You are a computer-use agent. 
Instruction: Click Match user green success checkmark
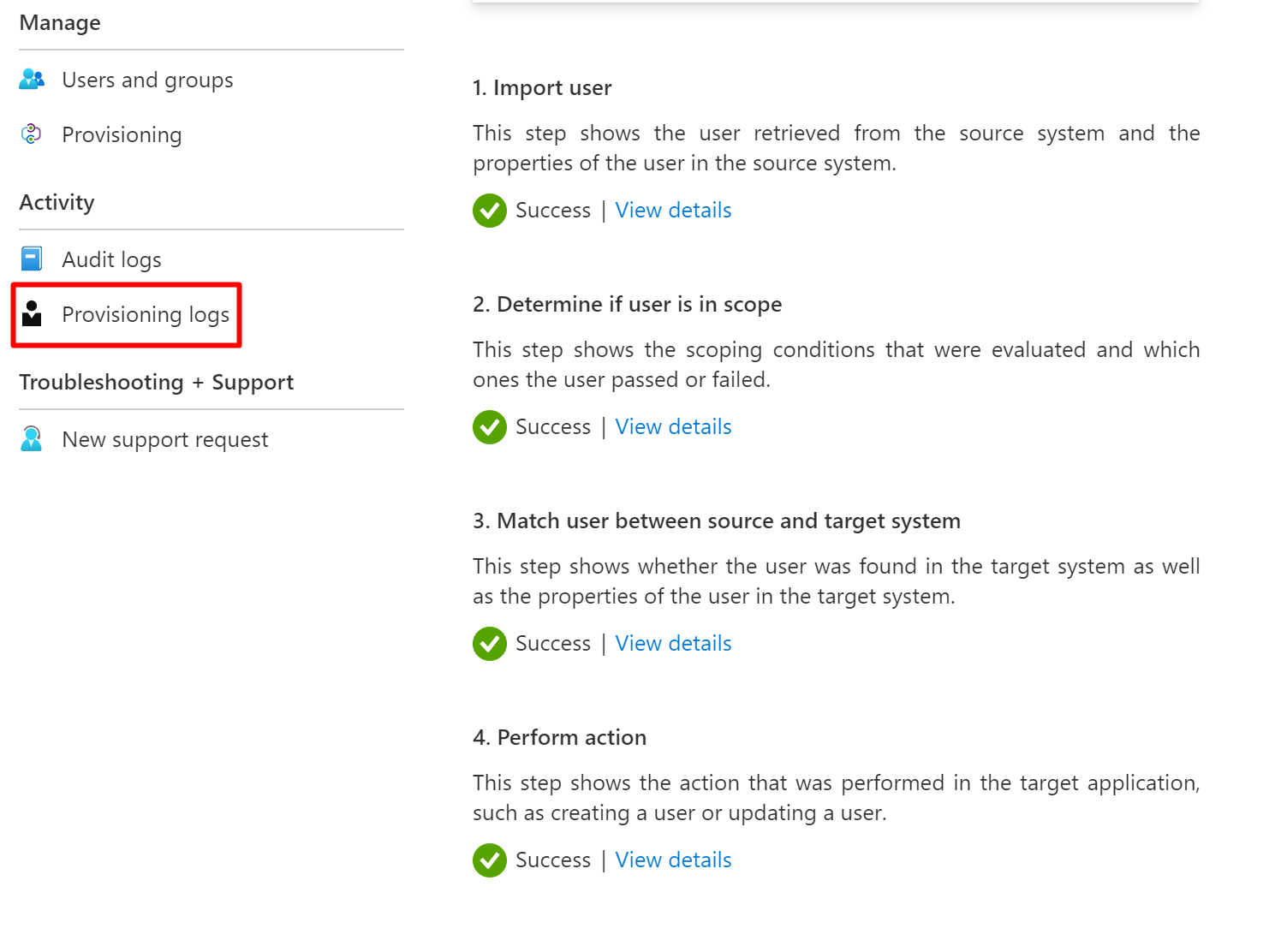coord(490,644)
